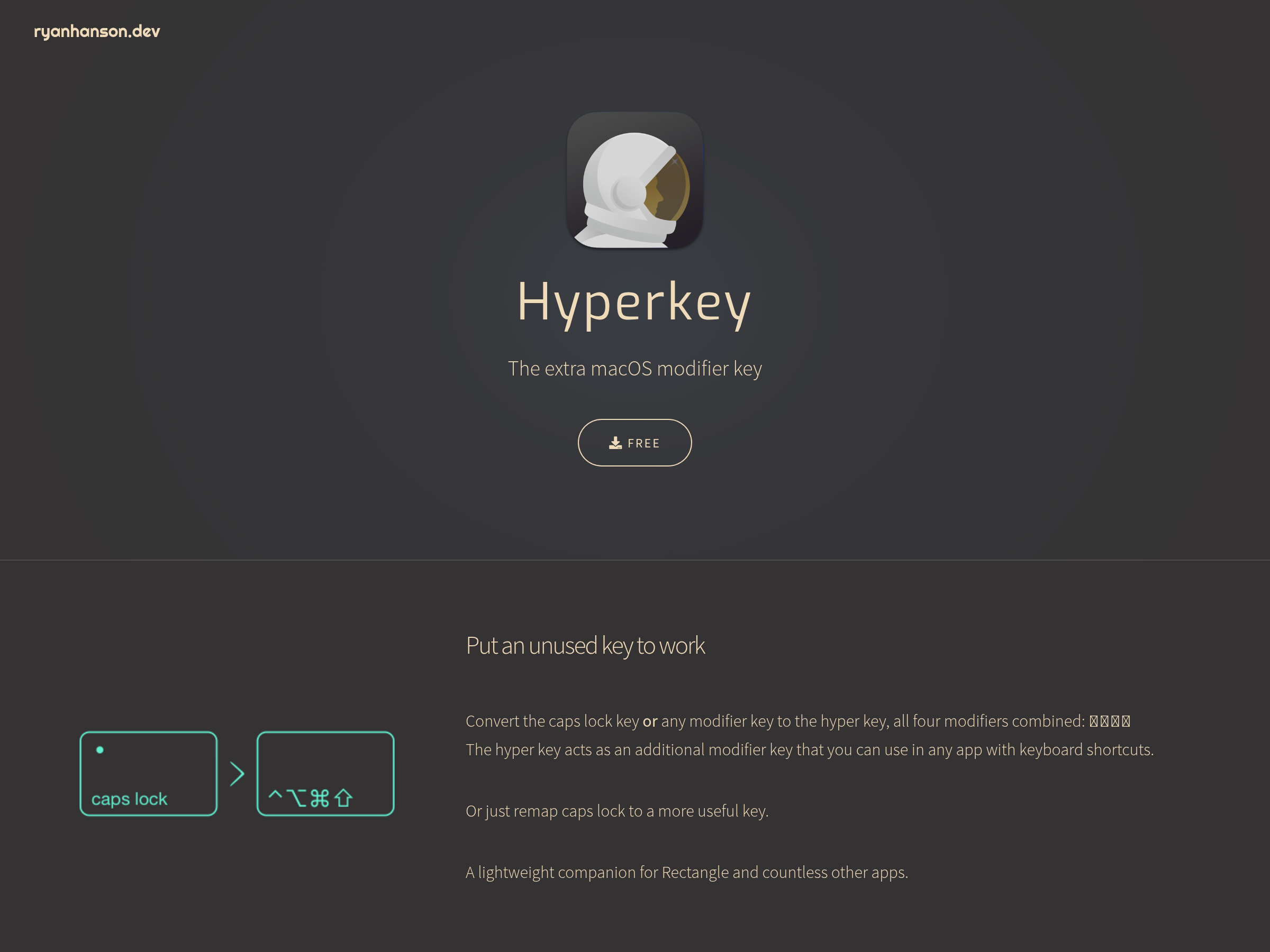The image size is (1270, 952).
Task: Click the download arrow icon in FREE button
Action: click(x=615, y=443)
